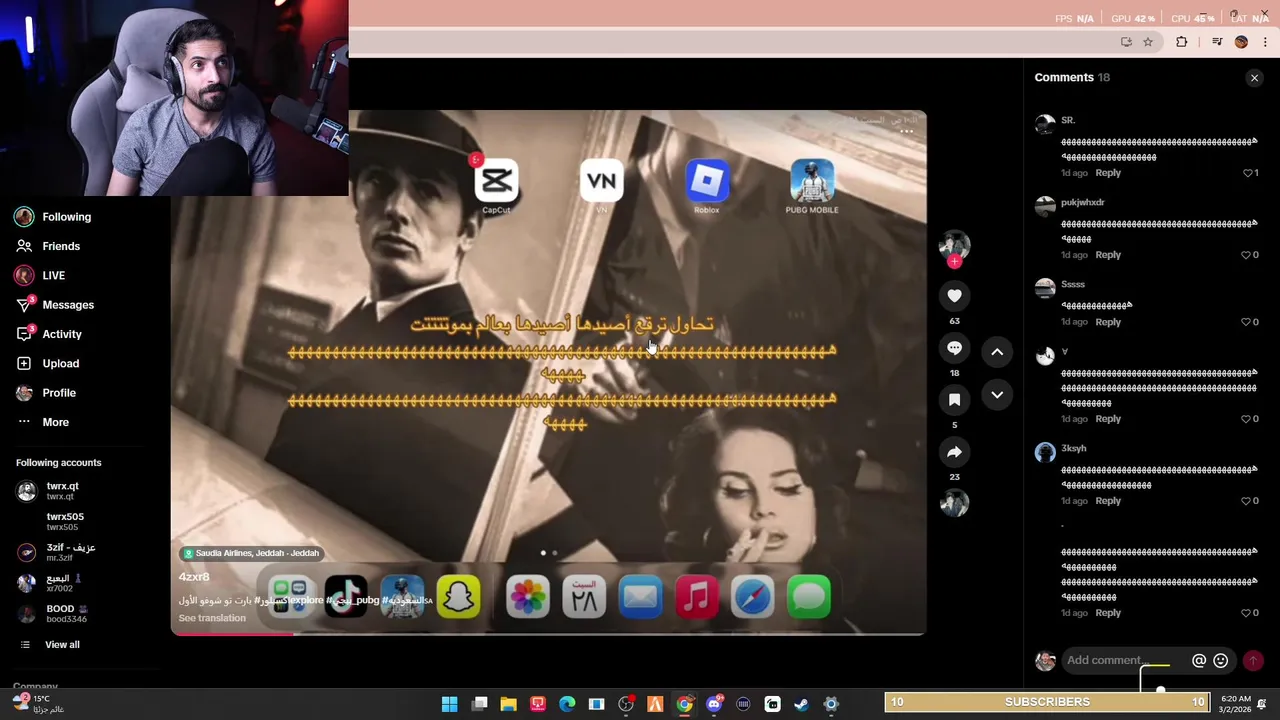1280x720 pixels.
Task: Open Discord from the taskbar
Action: click(x=714, y=704)
